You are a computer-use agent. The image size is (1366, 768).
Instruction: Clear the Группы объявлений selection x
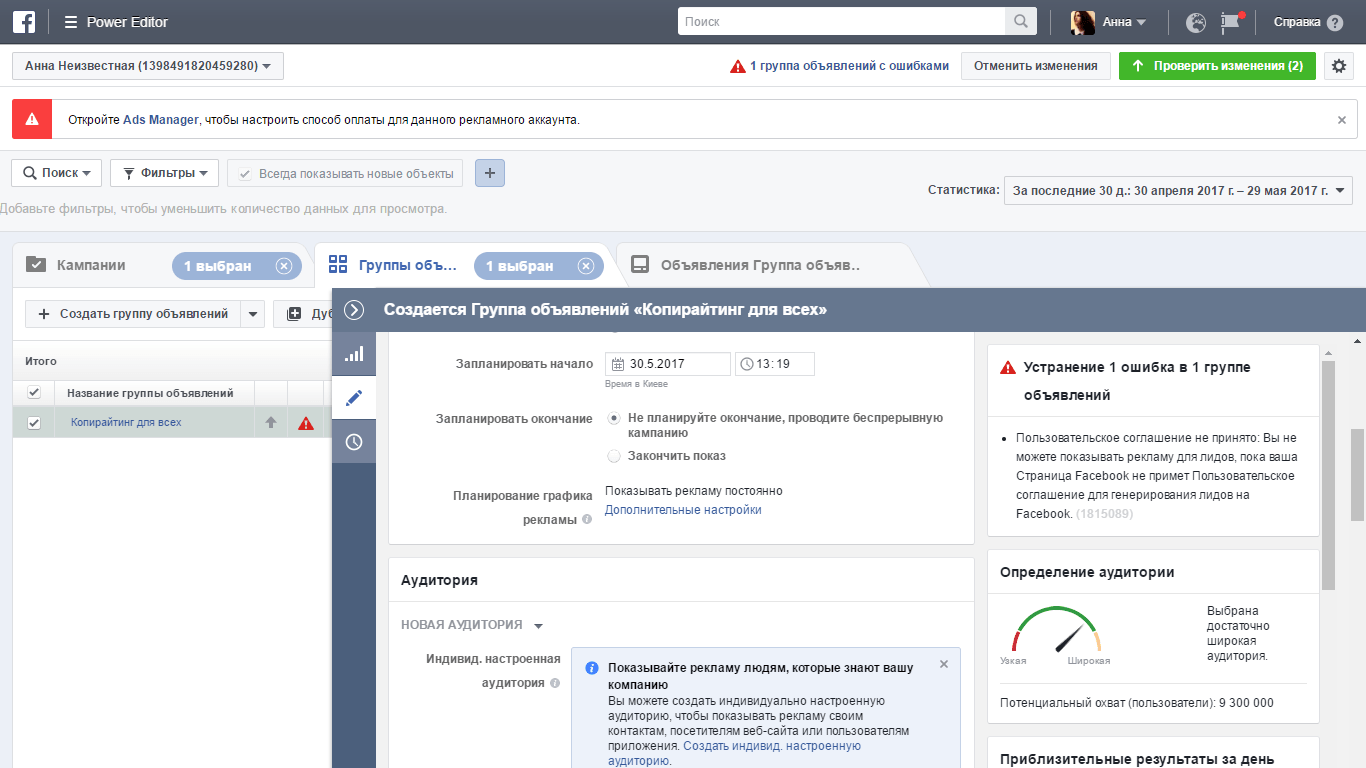point(586,266)
